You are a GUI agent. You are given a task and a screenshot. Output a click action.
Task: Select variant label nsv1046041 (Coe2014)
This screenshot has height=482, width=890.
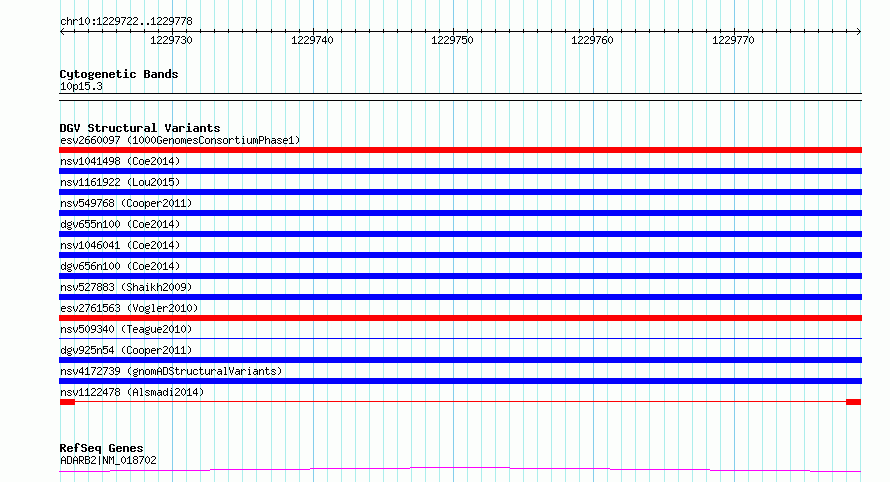point(120,245)
